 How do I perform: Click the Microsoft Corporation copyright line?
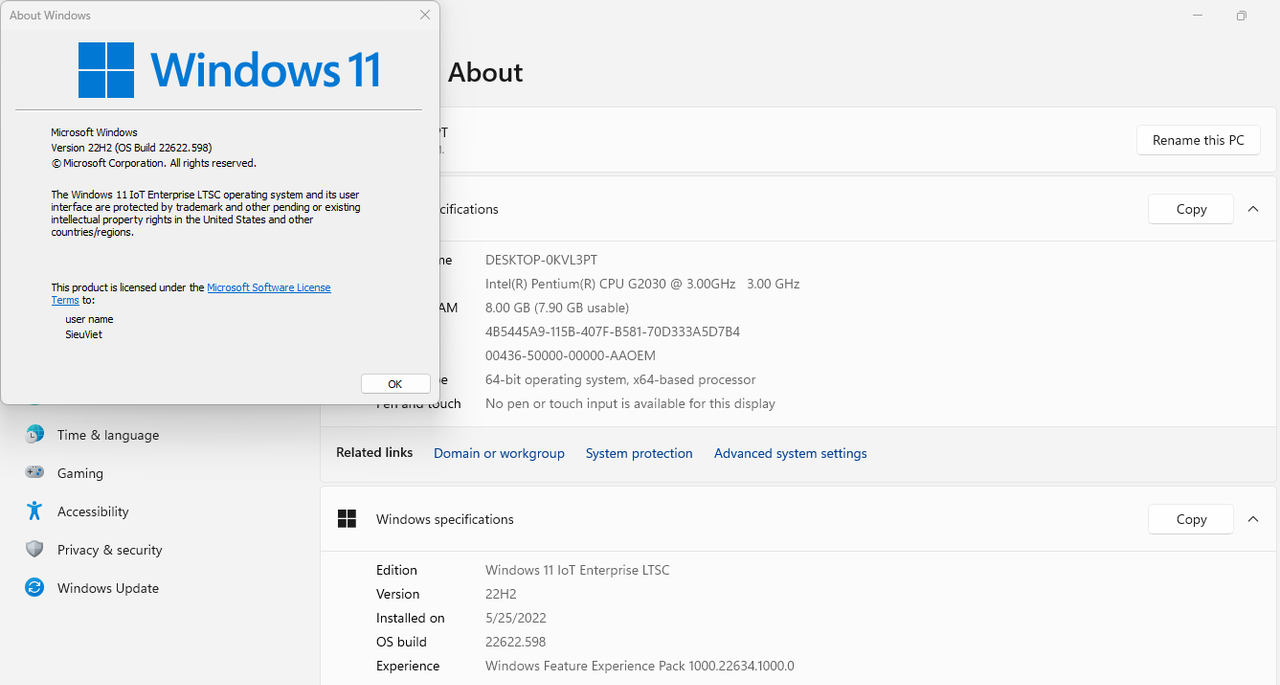coord(154,163)
